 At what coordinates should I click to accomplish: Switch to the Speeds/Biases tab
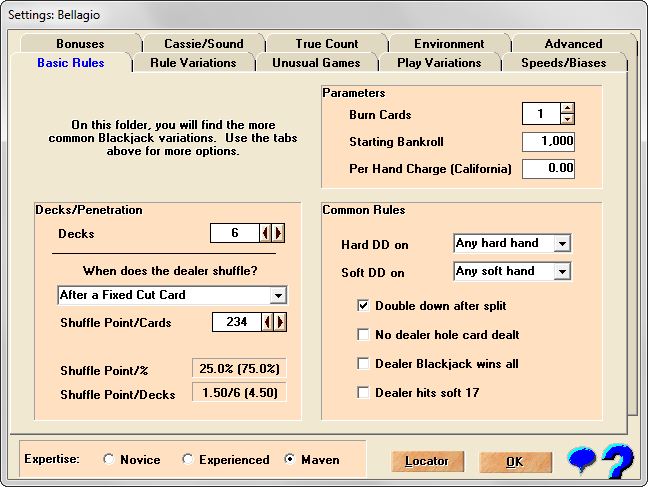pos(564,63)
